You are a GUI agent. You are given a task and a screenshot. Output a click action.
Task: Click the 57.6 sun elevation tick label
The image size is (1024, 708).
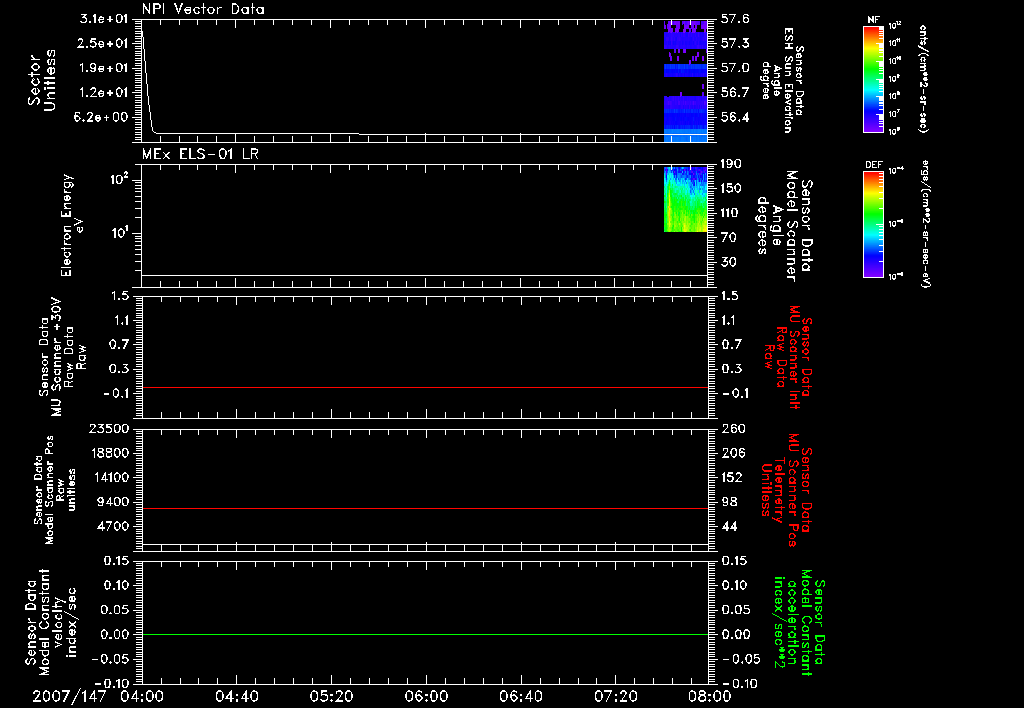click(735, 19)
